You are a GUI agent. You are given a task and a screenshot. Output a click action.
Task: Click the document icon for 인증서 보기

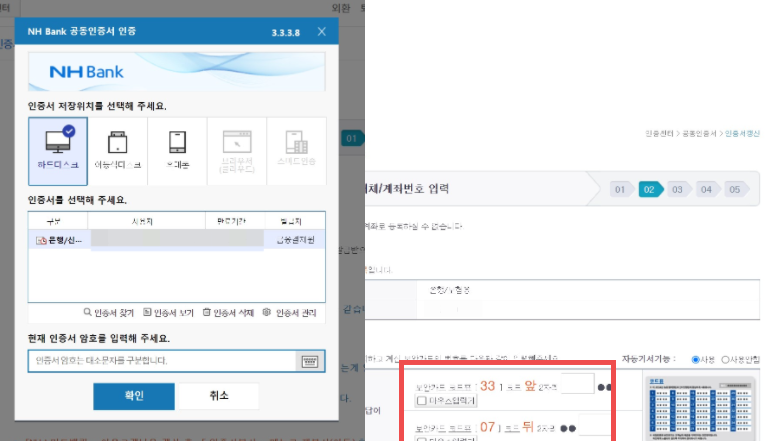point(147,312)
